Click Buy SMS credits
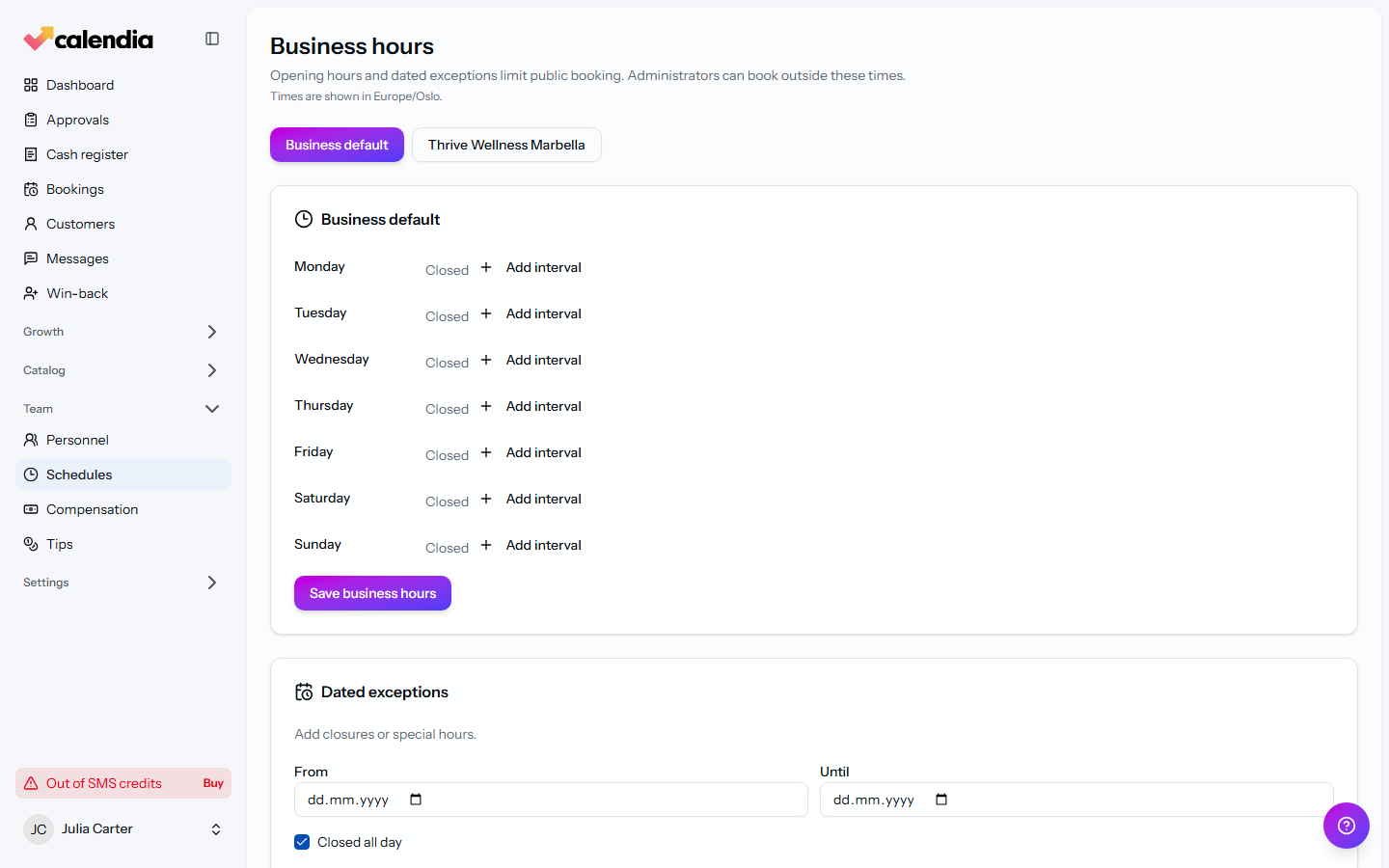Image resolution: width=1389 pixels, height=868 pixels. click(213, 783)
